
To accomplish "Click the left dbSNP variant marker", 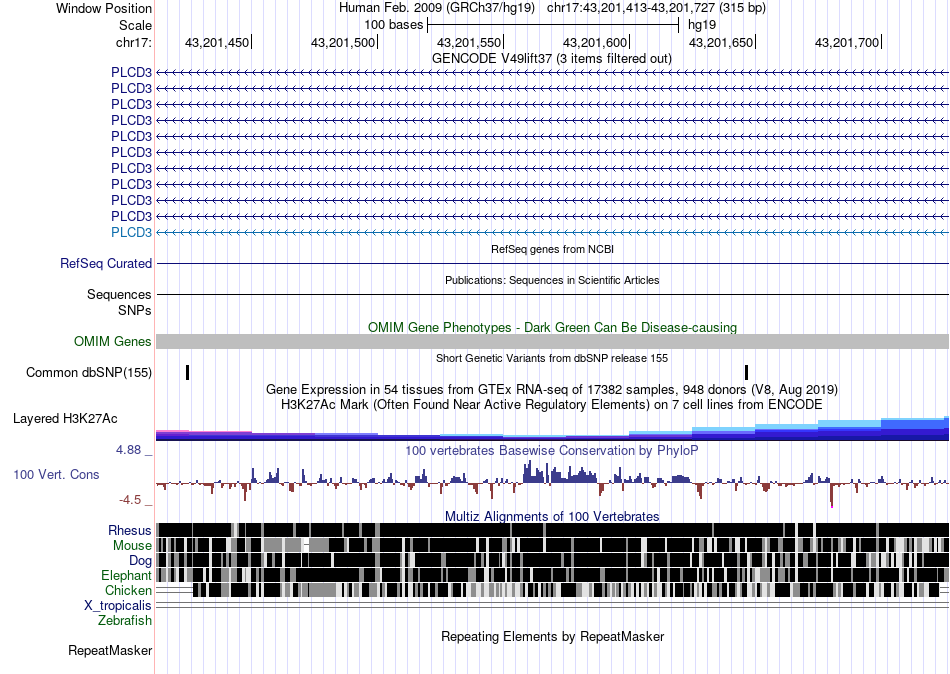I will [x=188, y=372].
